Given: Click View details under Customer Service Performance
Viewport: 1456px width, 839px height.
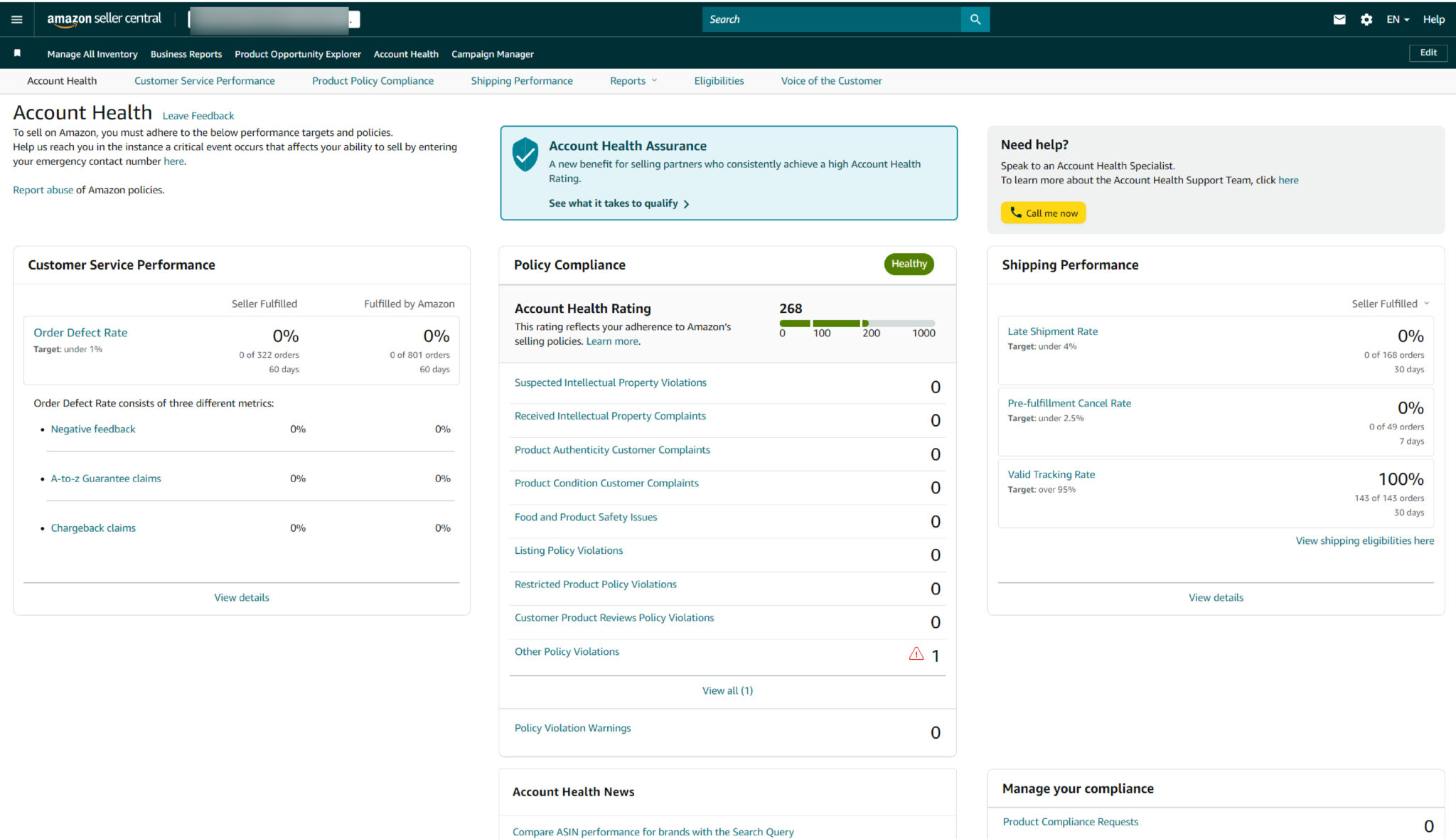Looking at the screenshot, I should pyautogui.click(x=242, y=598).
